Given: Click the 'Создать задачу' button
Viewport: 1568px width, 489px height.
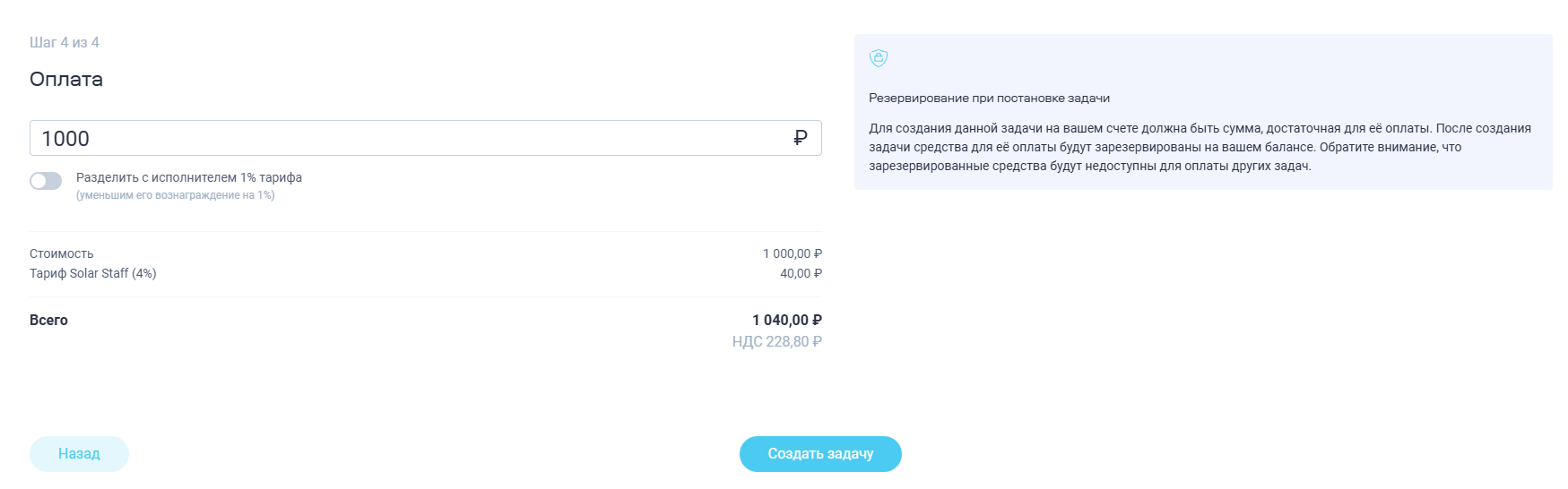Looking at the screenshot, I should (x=820, y=454).
